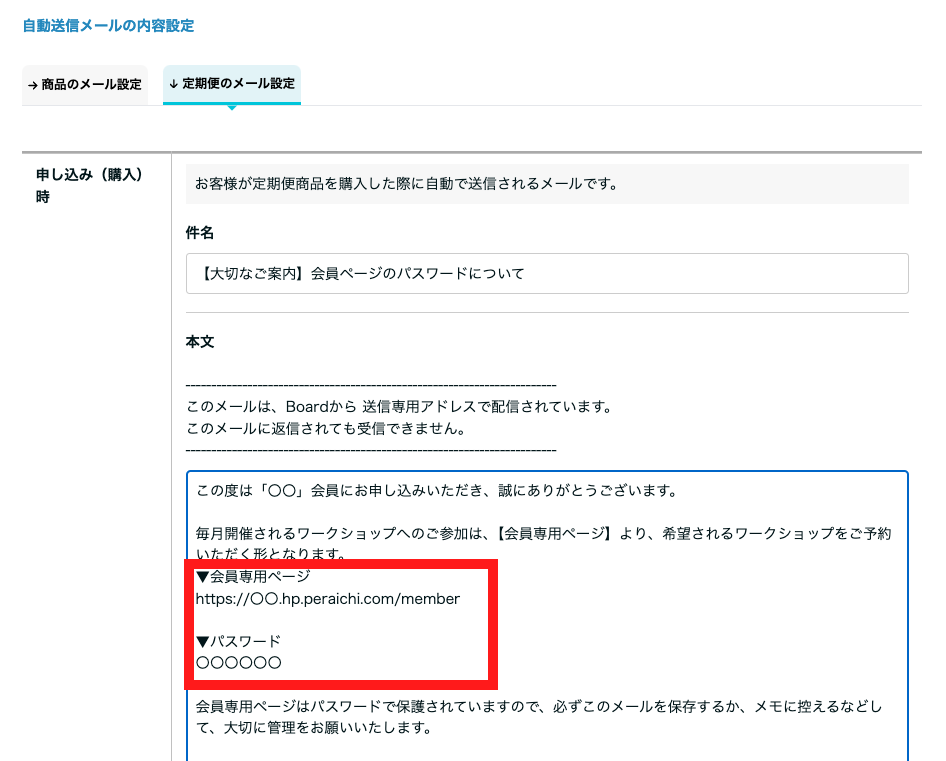The width and height of the screenshot is (946, 761).
Task: Click the sentence 会員専用ページはパスワードで保護されています
Action: pos(539,717)
